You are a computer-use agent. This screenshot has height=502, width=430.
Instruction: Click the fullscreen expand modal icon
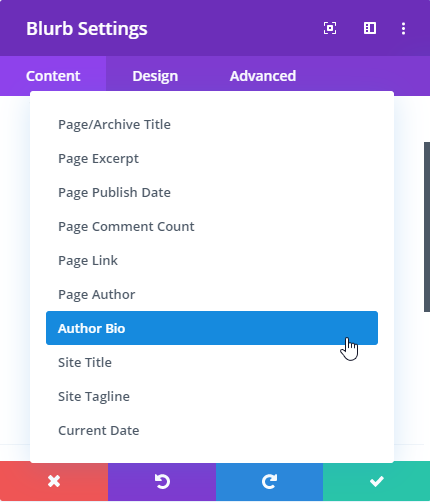(x=330, y=28)
